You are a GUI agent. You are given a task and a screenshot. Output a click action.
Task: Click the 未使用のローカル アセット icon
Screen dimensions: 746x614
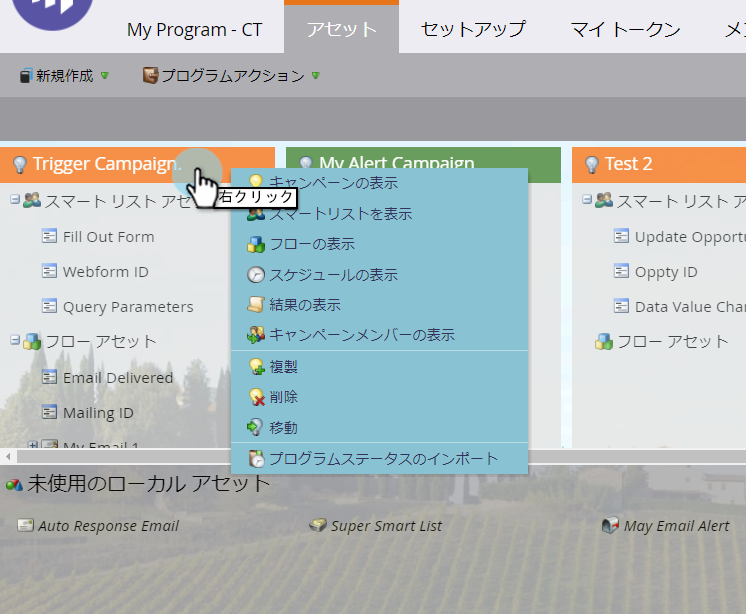coord(14,485)
